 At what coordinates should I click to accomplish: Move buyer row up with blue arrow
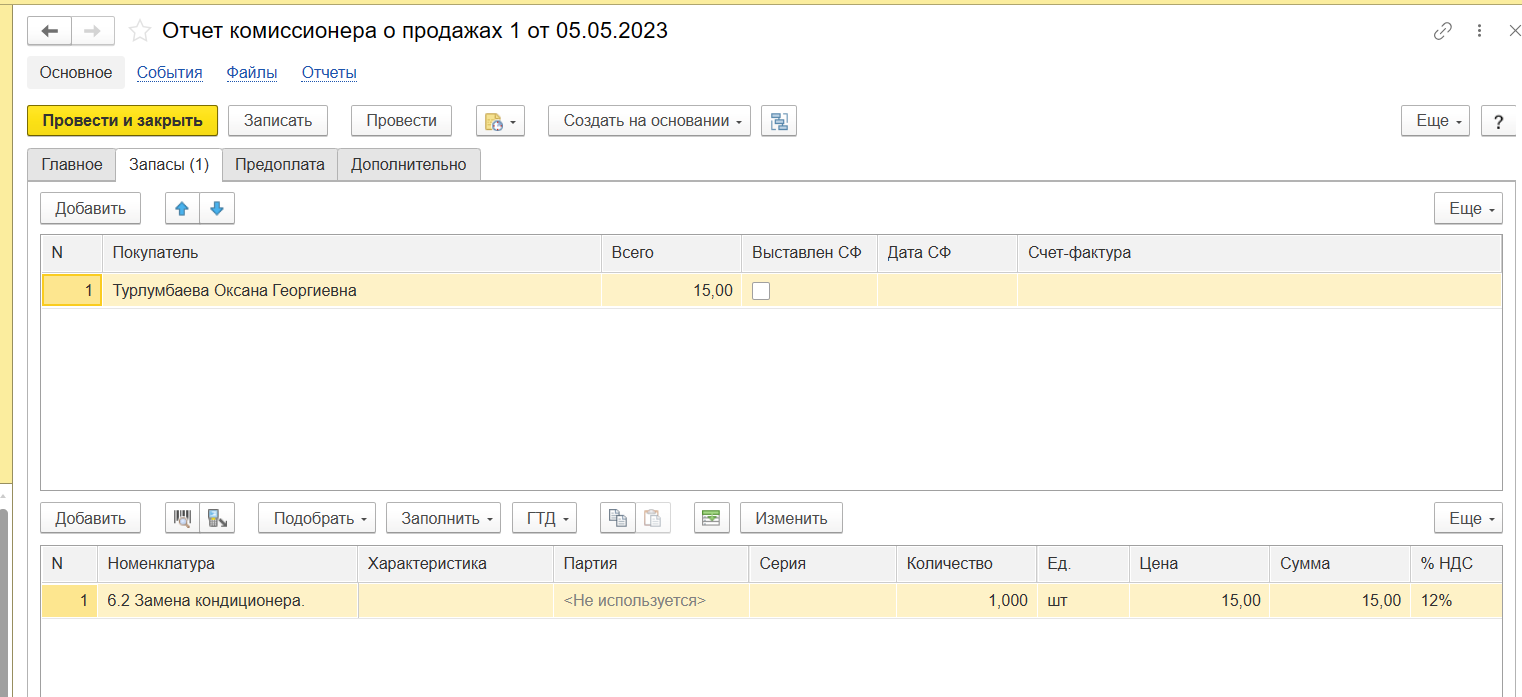click(x=182, y=209)
